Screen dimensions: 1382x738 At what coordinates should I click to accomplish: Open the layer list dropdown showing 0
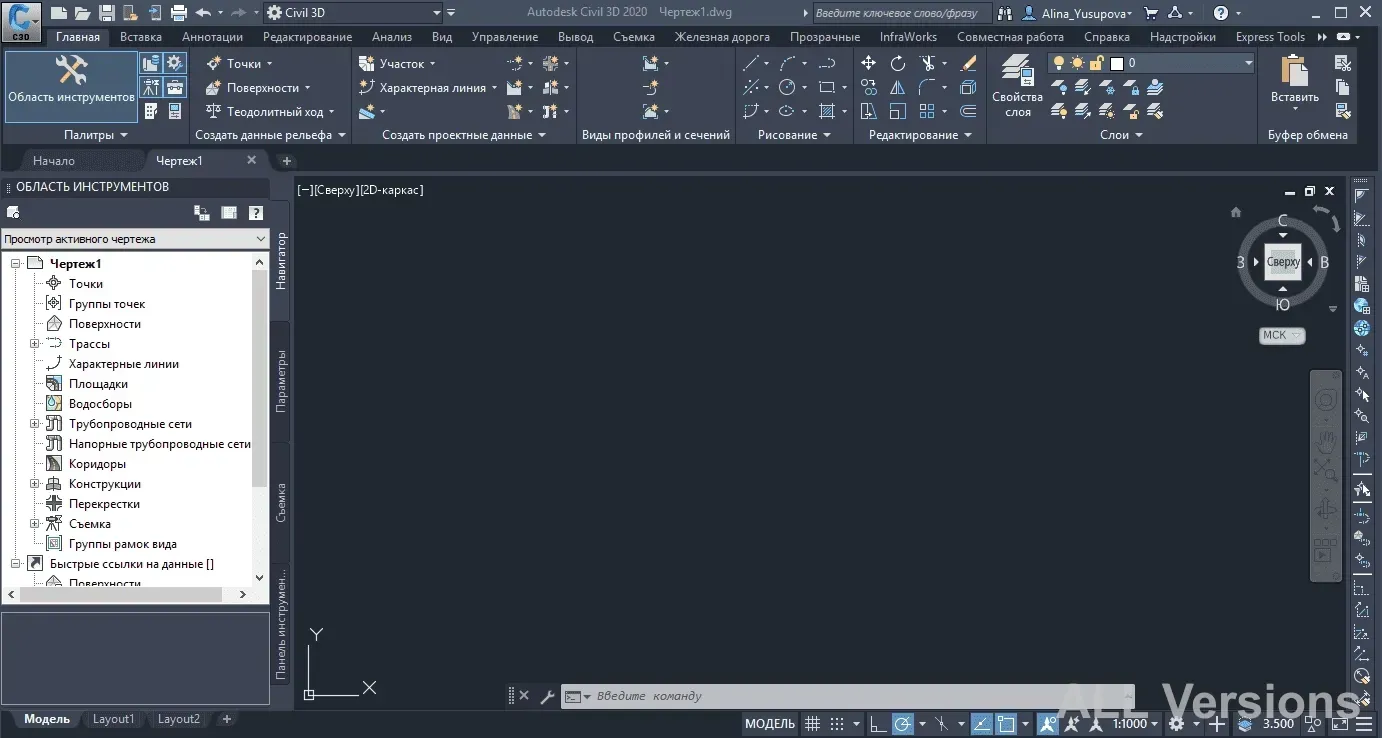[x=1151, y=63]
